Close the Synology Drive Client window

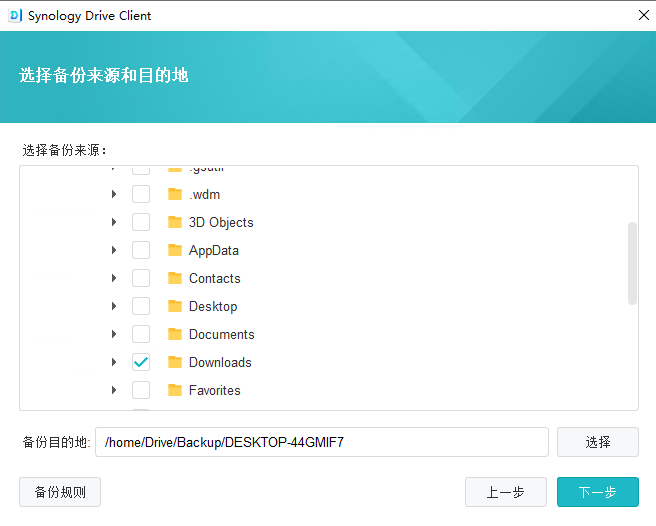pyautogui.click(x=644, y=15)
